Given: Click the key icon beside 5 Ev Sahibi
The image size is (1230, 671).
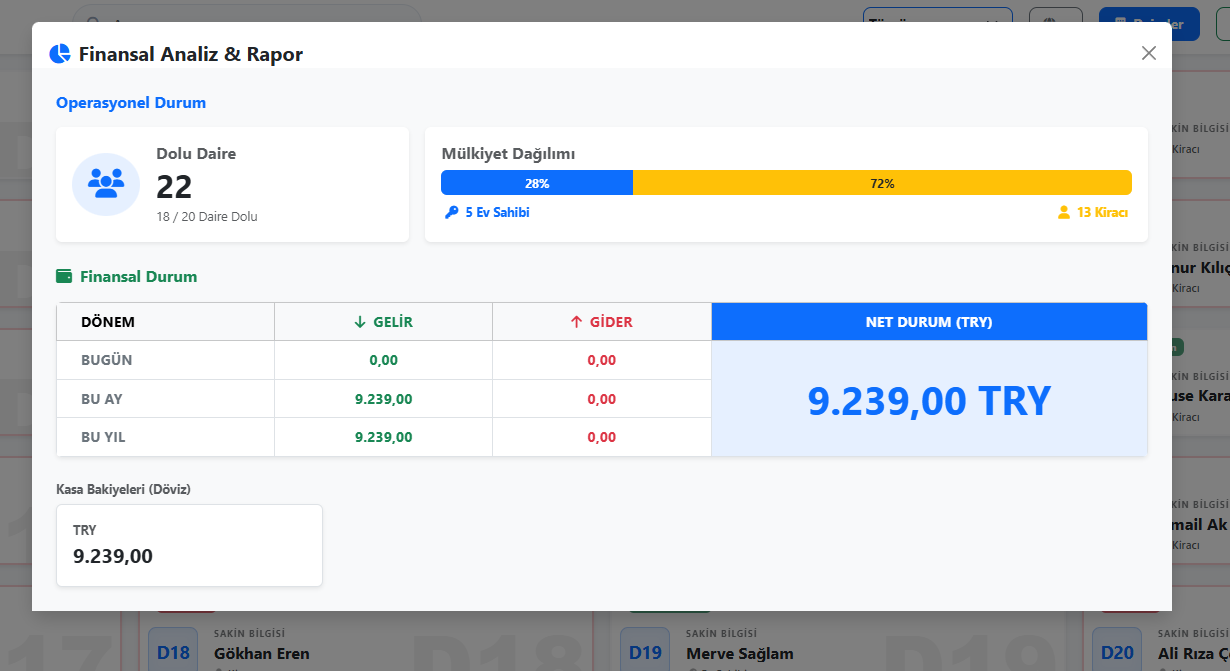Looking at the screenshot, I should 452,213.
